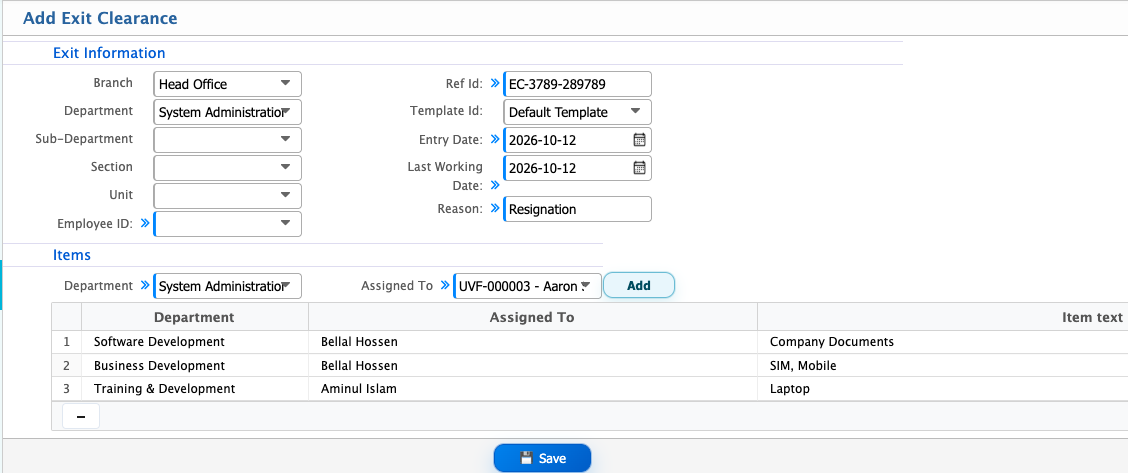Select row number 1 in the items table
The height and width of the screenshot is (473, 1128).
(67, 342)
